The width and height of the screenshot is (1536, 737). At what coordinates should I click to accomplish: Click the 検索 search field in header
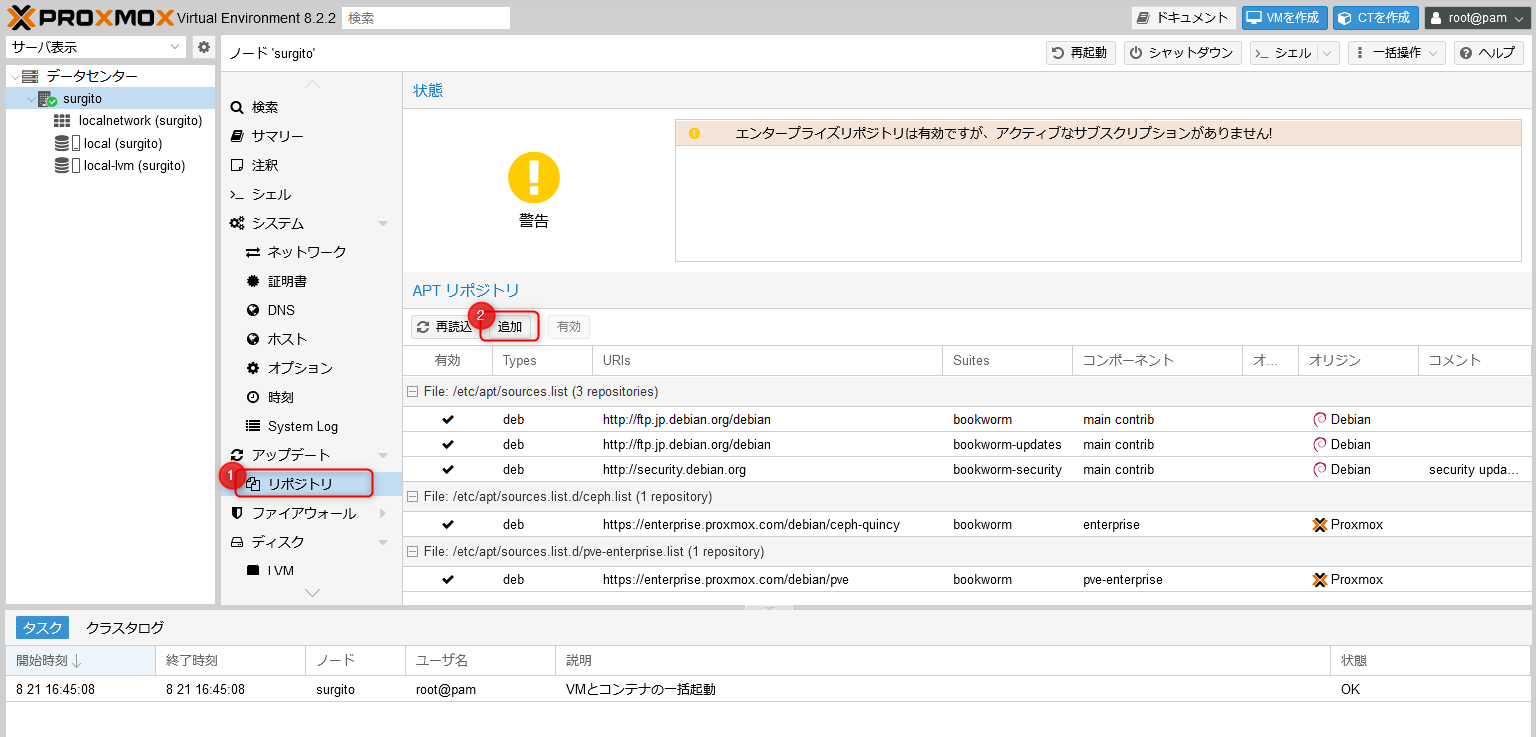(x=425, y=18)
